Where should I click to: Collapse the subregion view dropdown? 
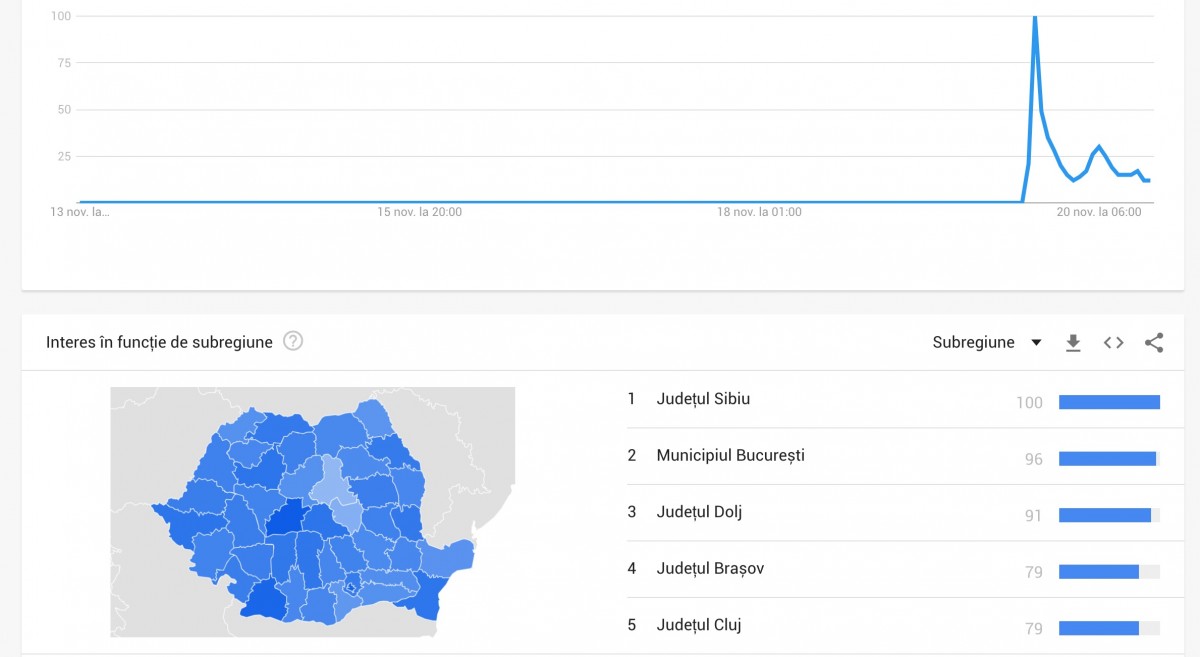(985, 342)
